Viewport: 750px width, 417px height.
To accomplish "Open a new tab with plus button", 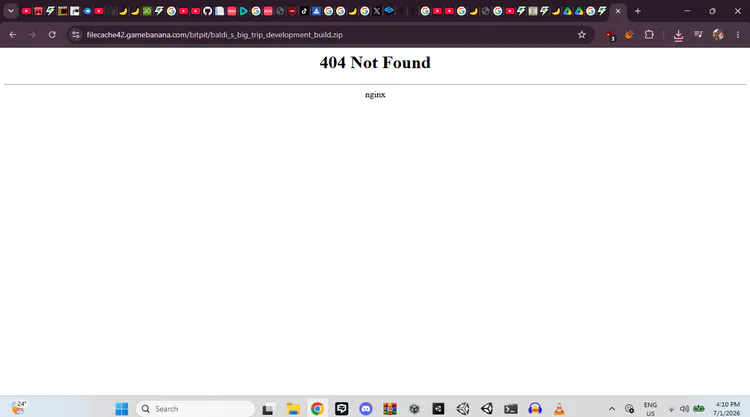I will tap(638, 11).
